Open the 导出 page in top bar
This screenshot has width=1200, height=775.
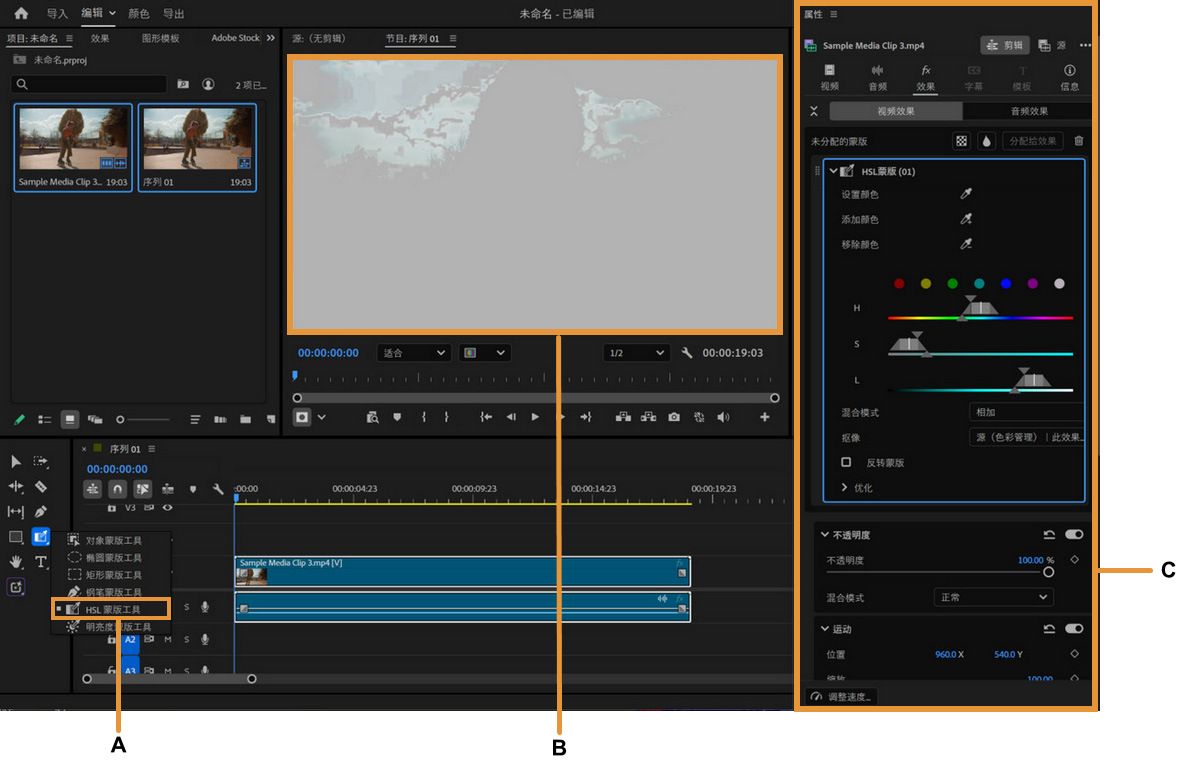point(173,13)
